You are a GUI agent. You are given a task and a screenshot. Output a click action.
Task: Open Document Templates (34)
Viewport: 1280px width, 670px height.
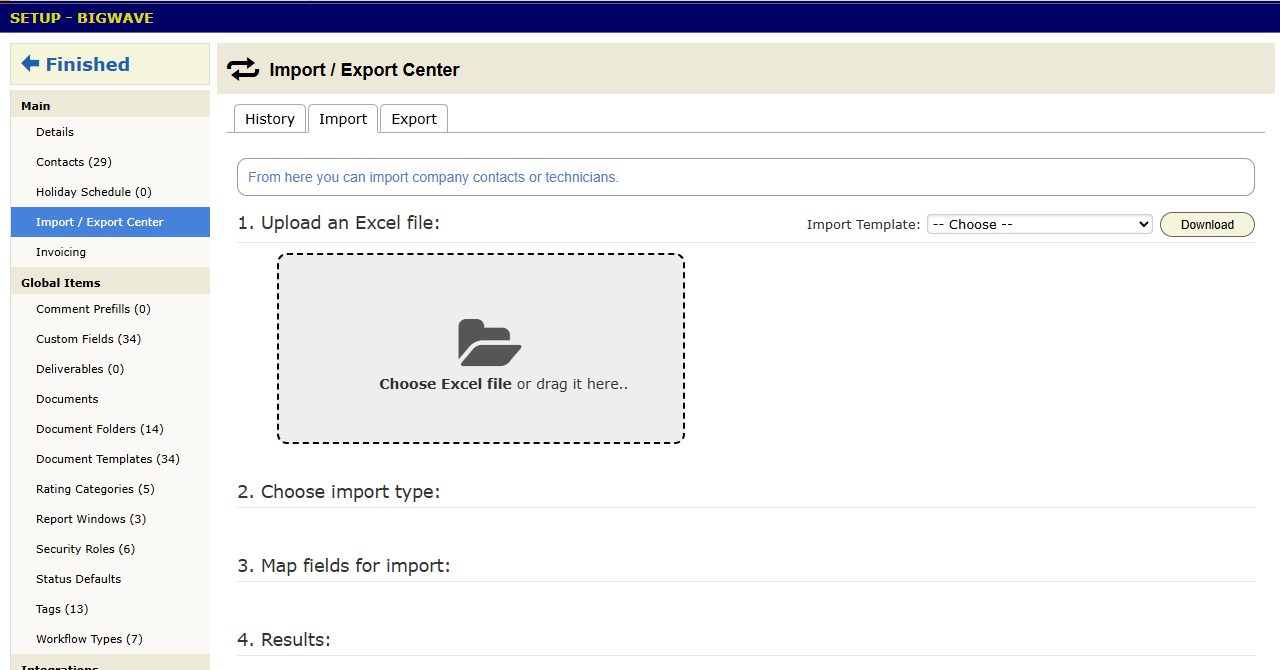(110, 459)
